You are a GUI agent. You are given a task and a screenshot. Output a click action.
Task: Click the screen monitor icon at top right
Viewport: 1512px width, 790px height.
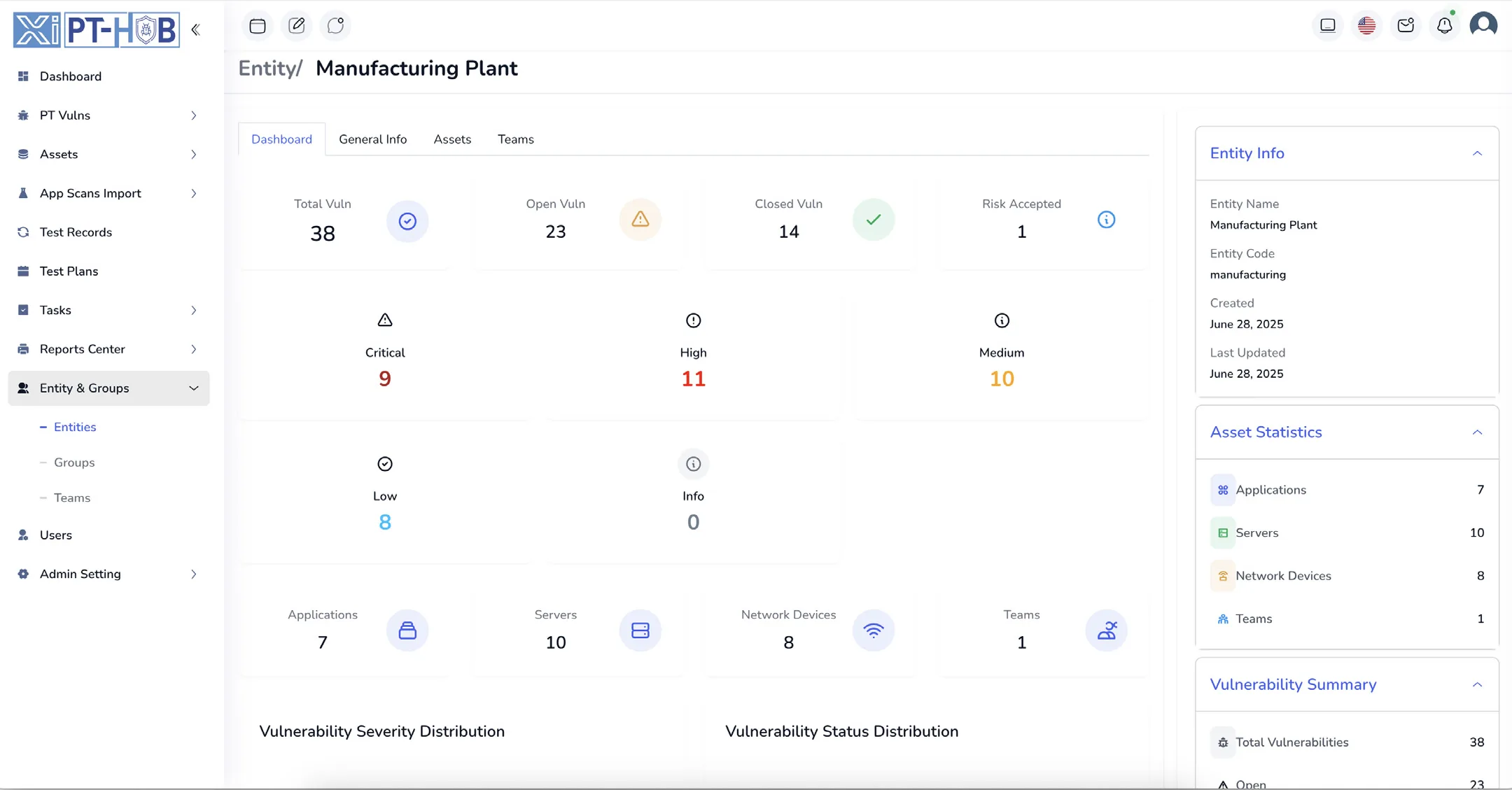(x=1328, y=26)
